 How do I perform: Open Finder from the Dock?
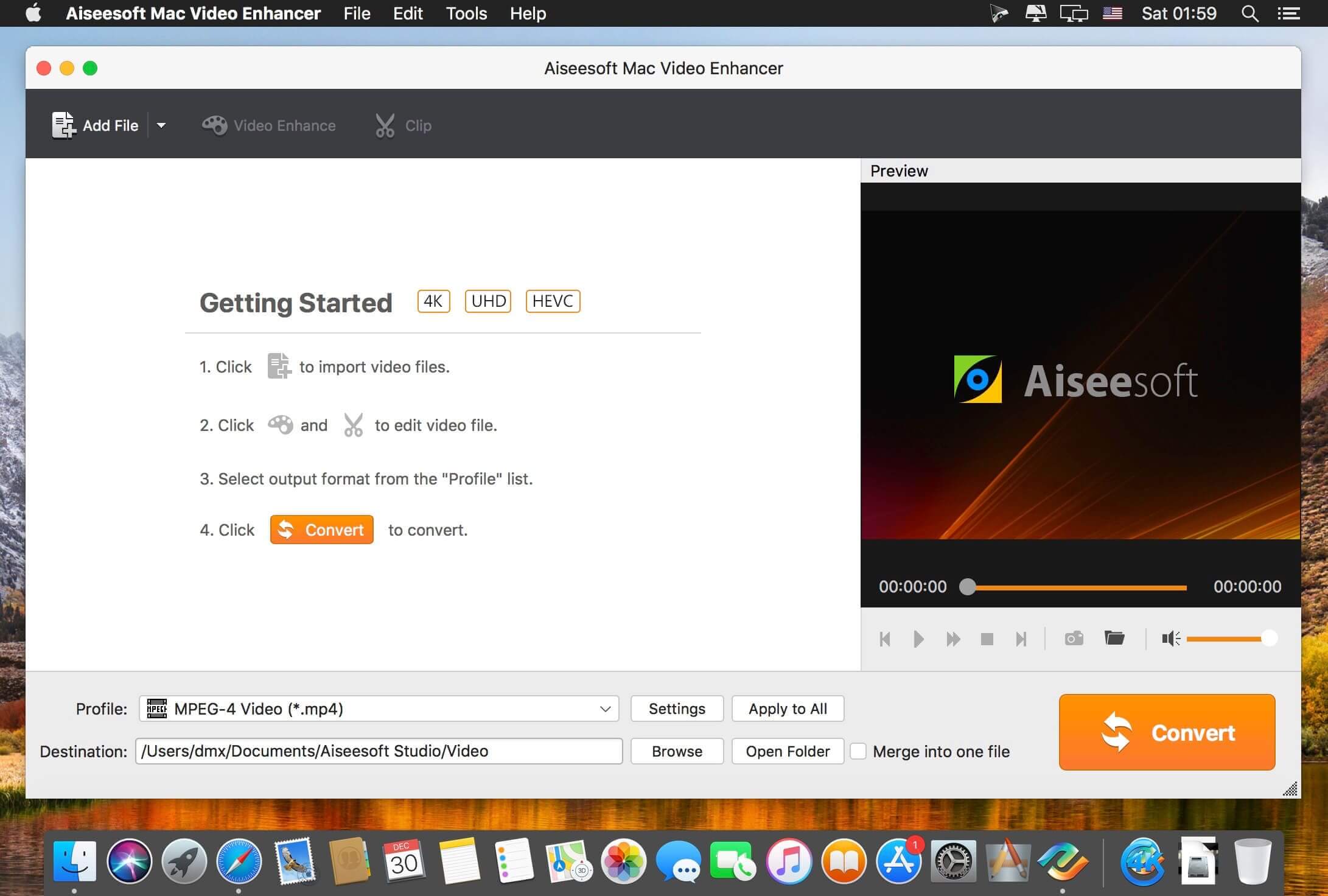point(74,861)
